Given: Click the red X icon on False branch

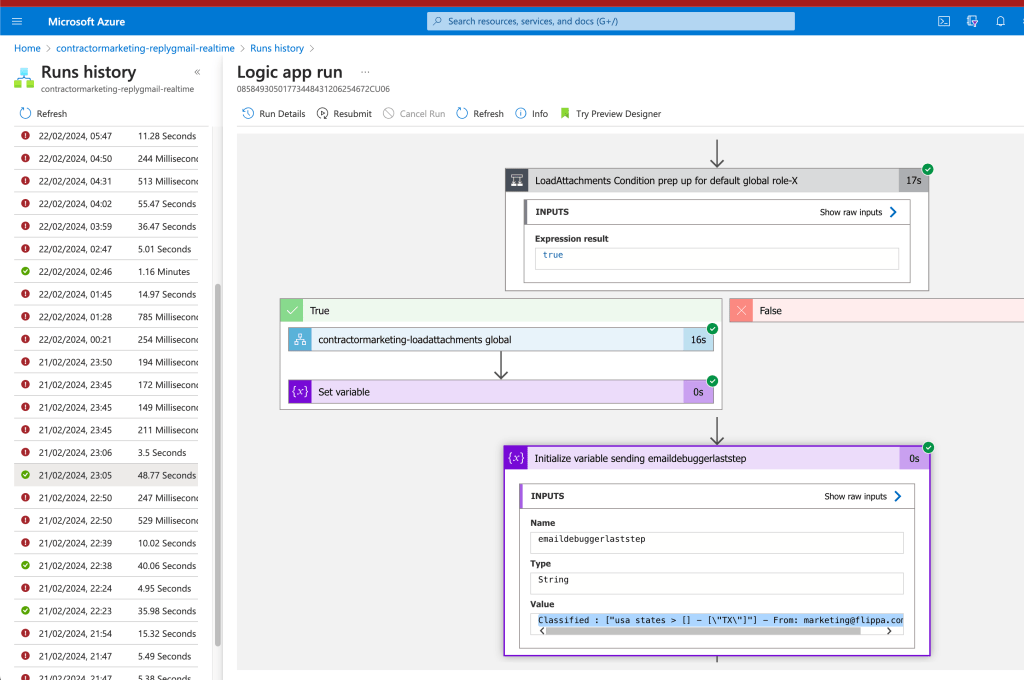Looking at the screenshot, I should coord(741,310).
